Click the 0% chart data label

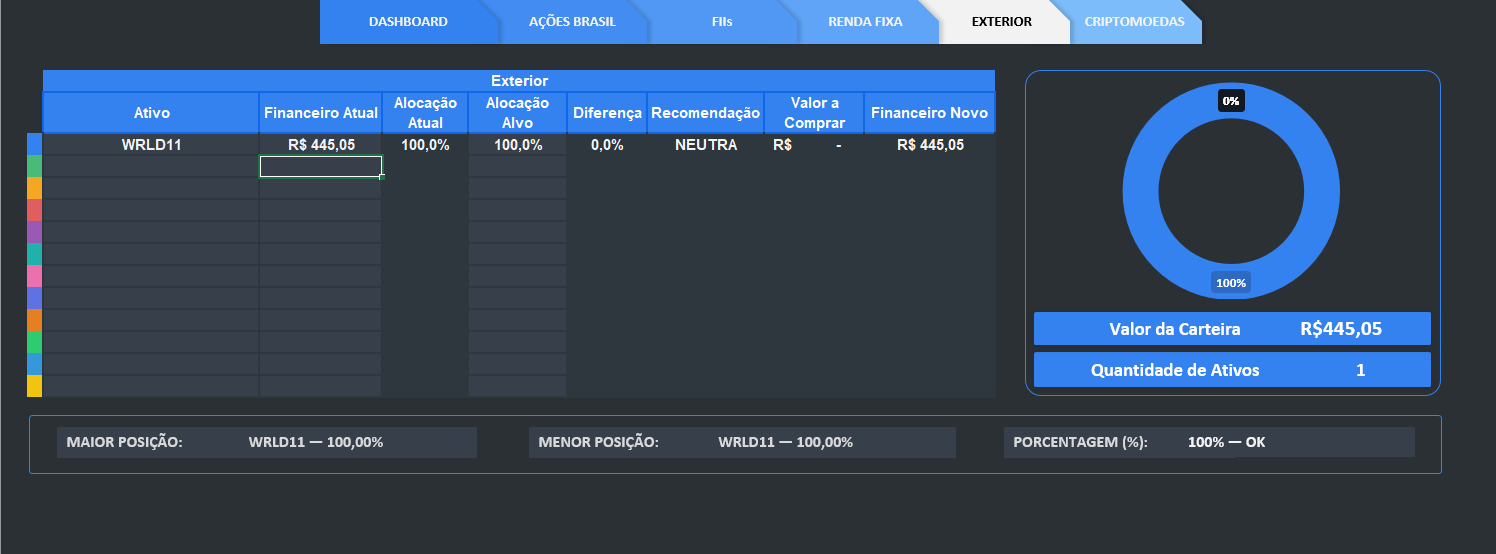1231,101
